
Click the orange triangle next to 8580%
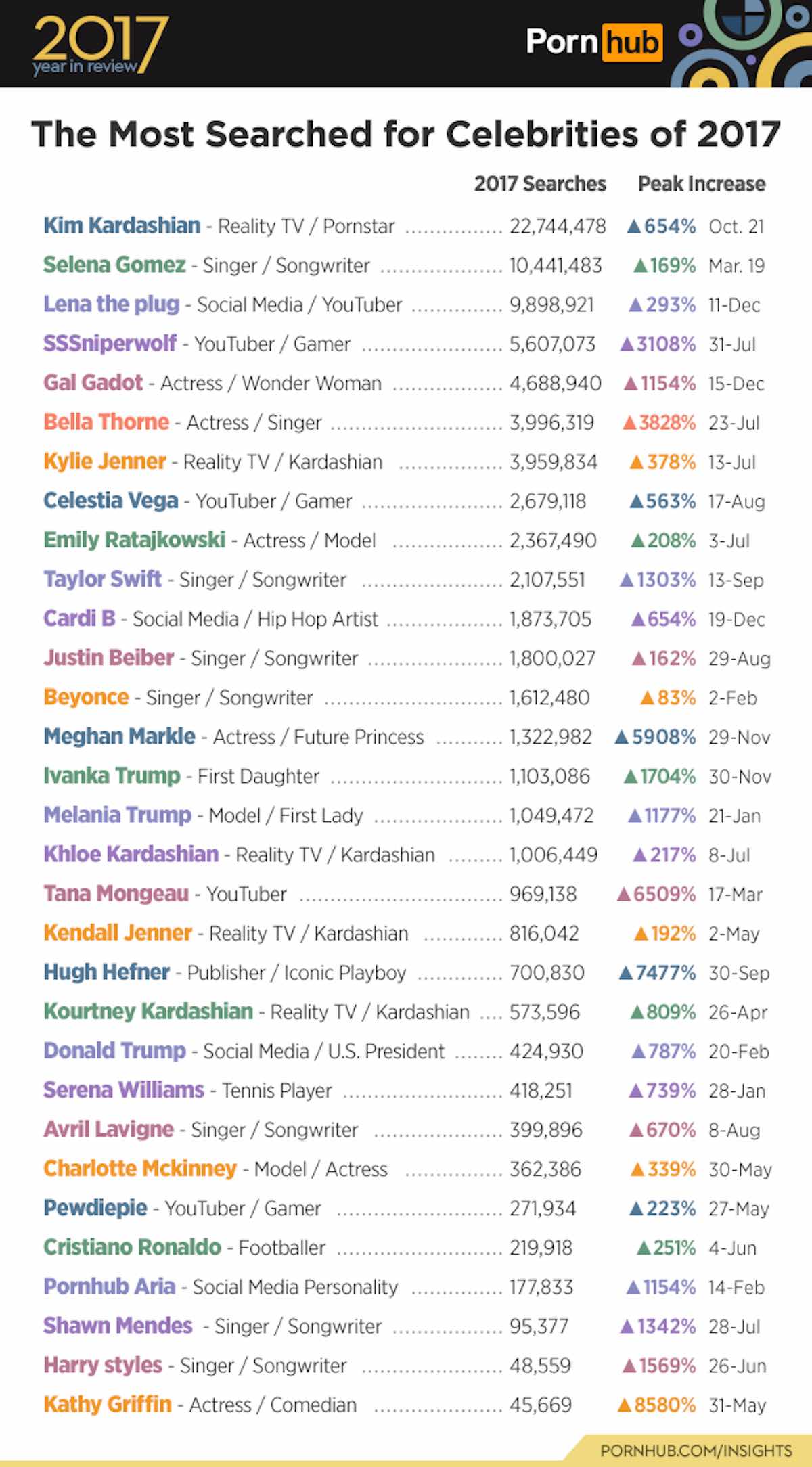click(x=625, y=1405)
